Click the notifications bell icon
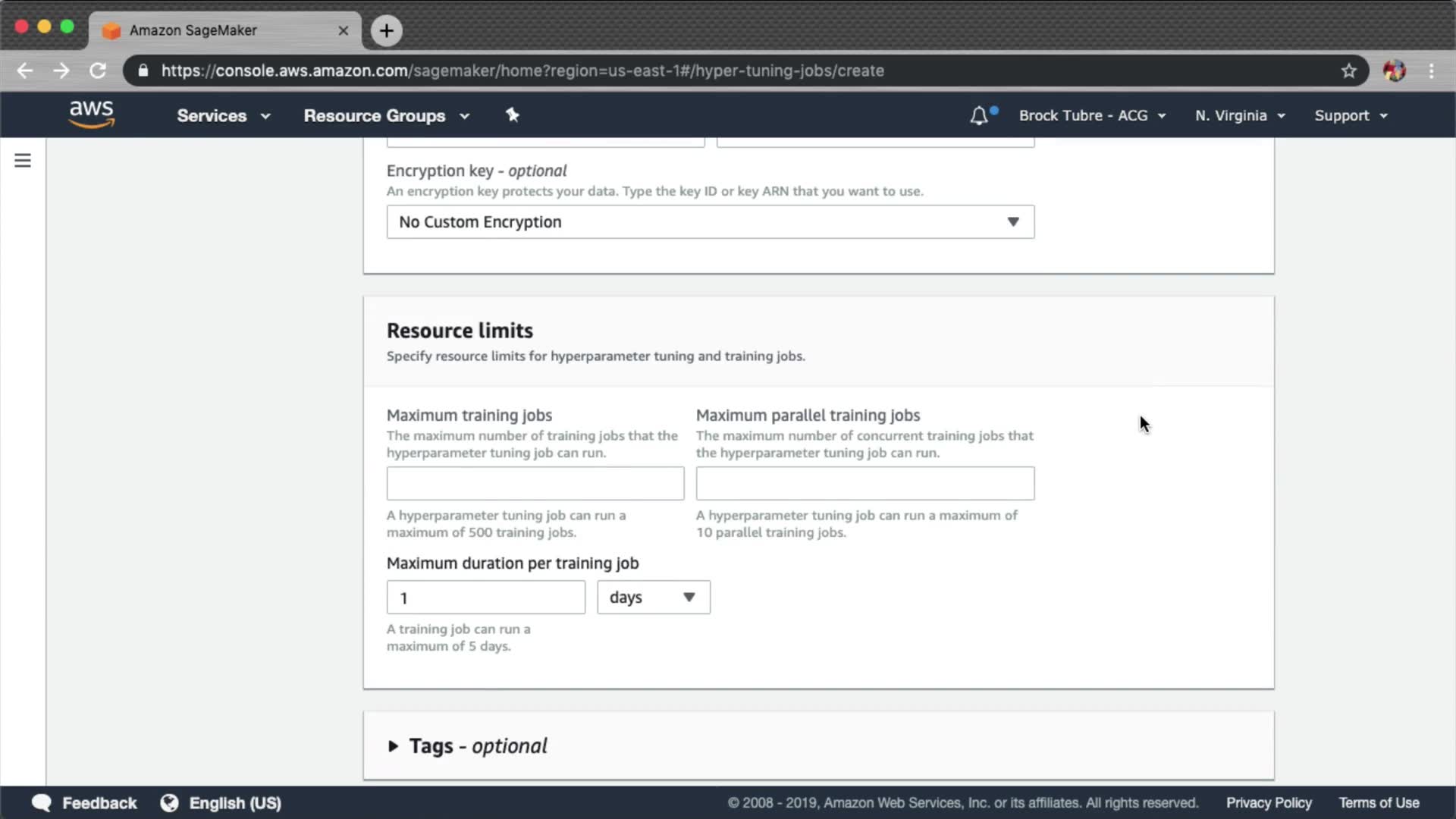This screenshot has width=1456, height=819. (x=979, y=116)
